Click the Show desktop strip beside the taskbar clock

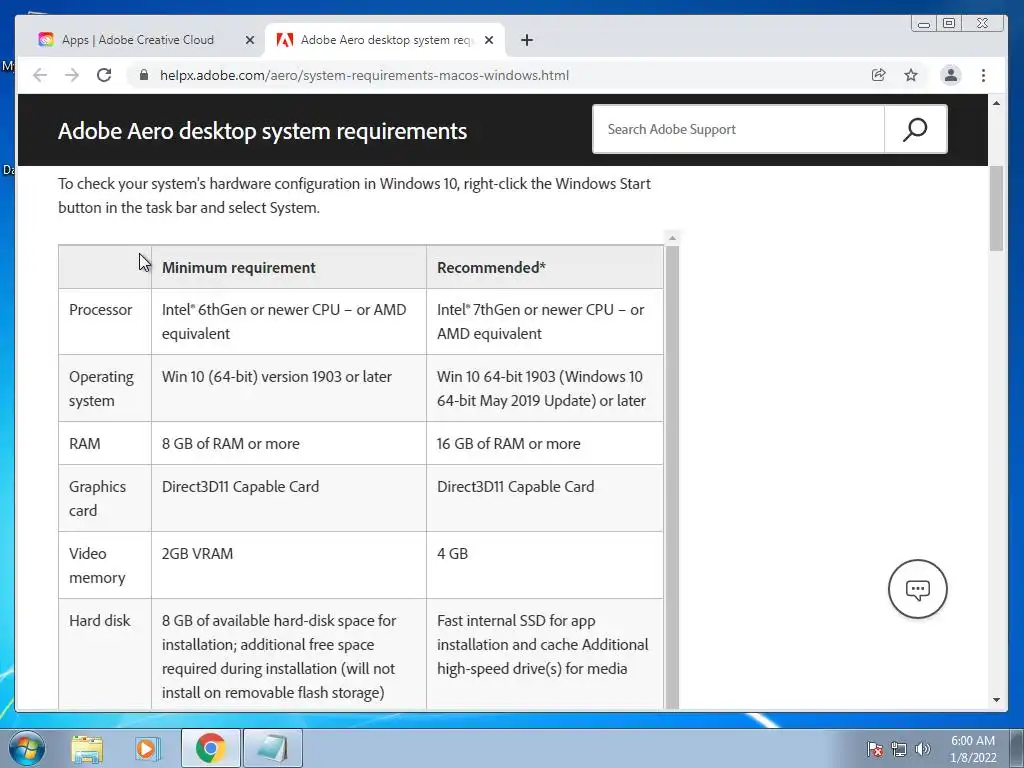point(1017,748)
